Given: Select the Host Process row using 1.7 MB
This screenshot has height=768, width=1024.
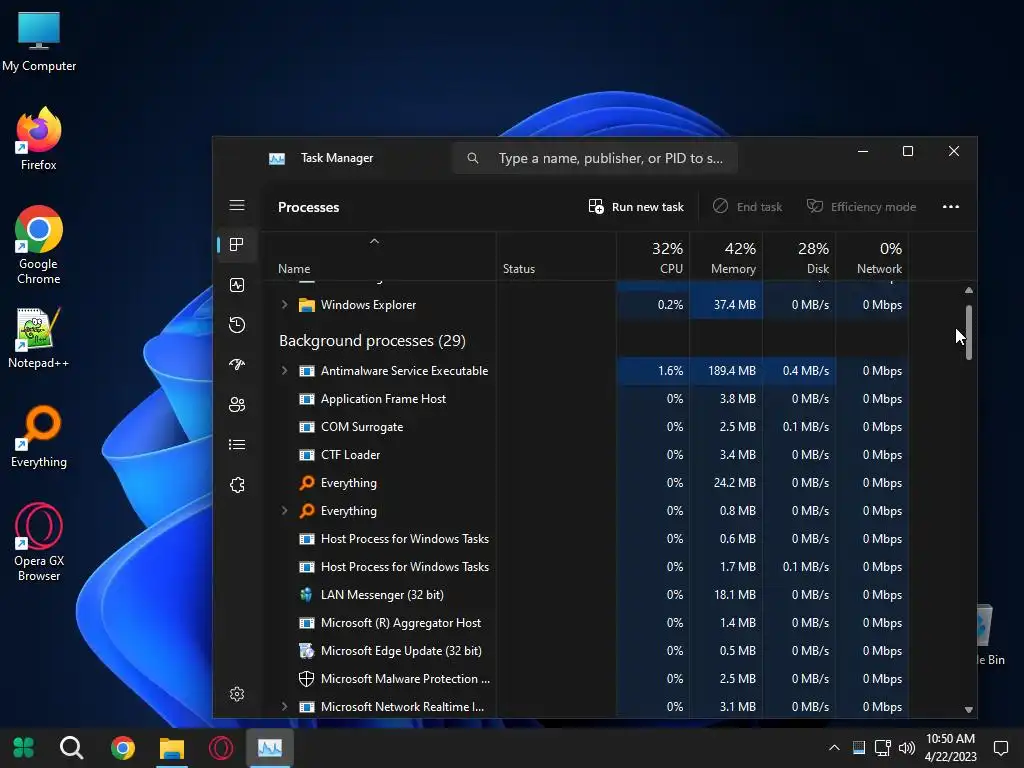Looking at the screenshot, I should 586,567.
